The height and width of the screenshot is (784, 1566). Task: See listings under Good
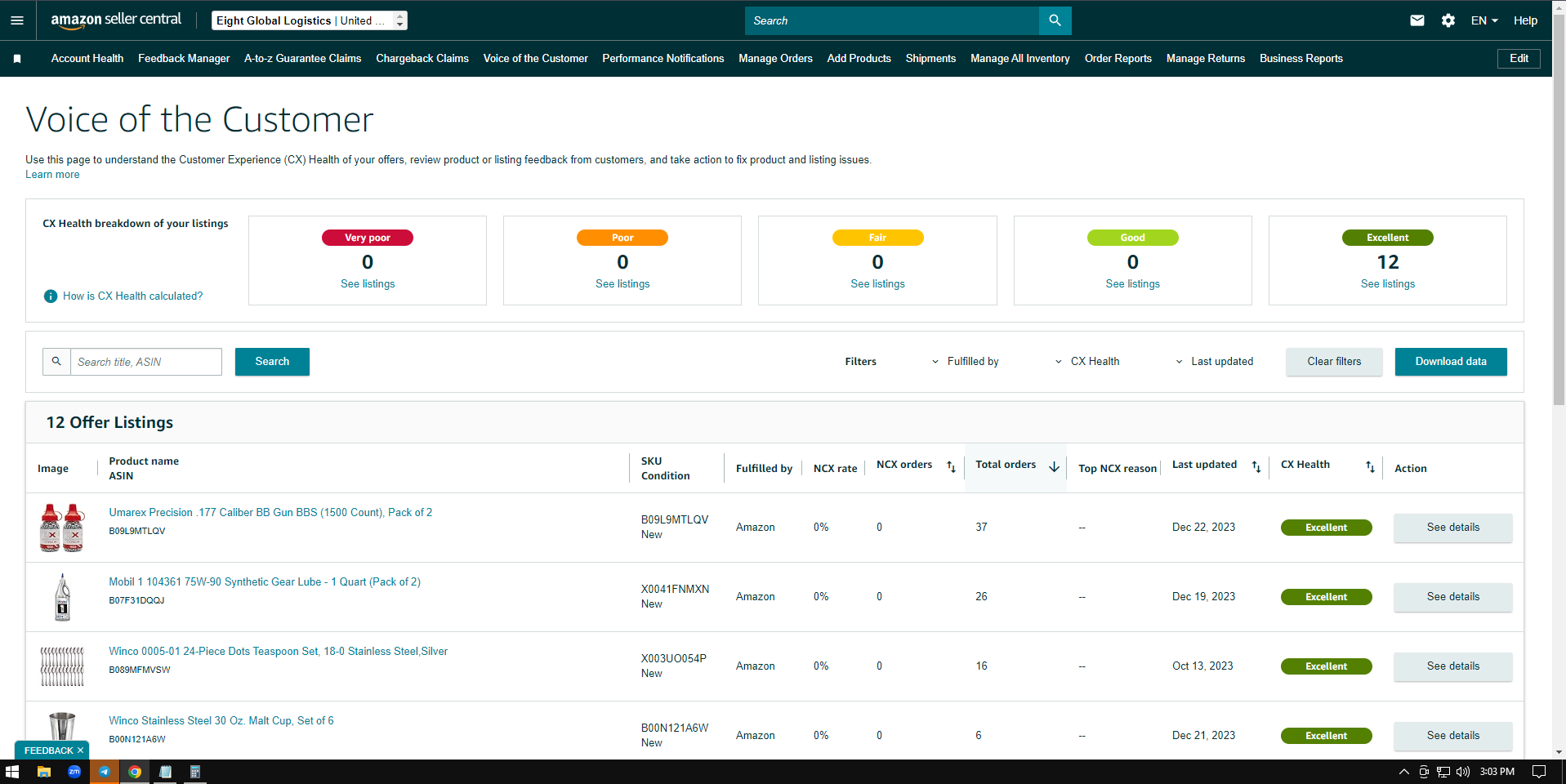[1132, 284]
